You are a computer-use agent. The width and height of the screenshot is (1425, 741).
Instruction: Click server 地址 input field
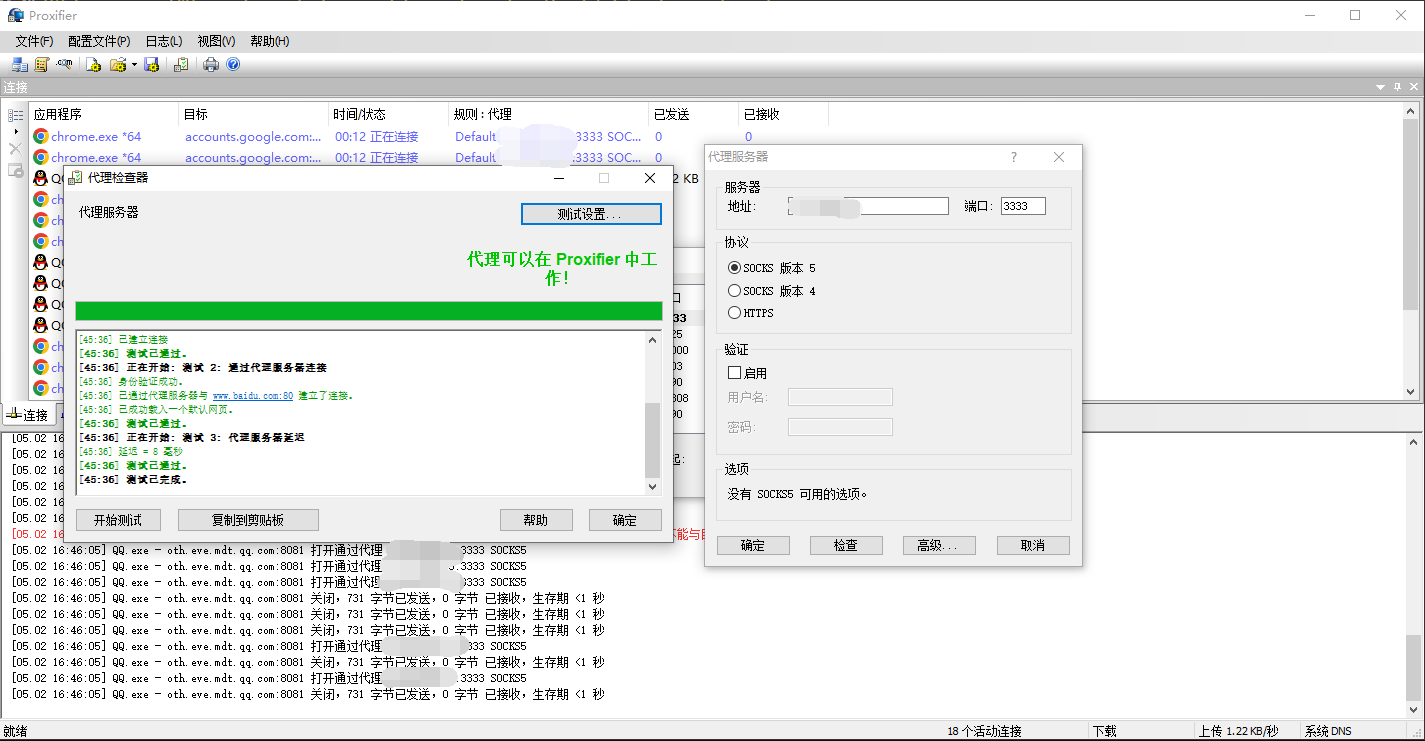[868, 206]
